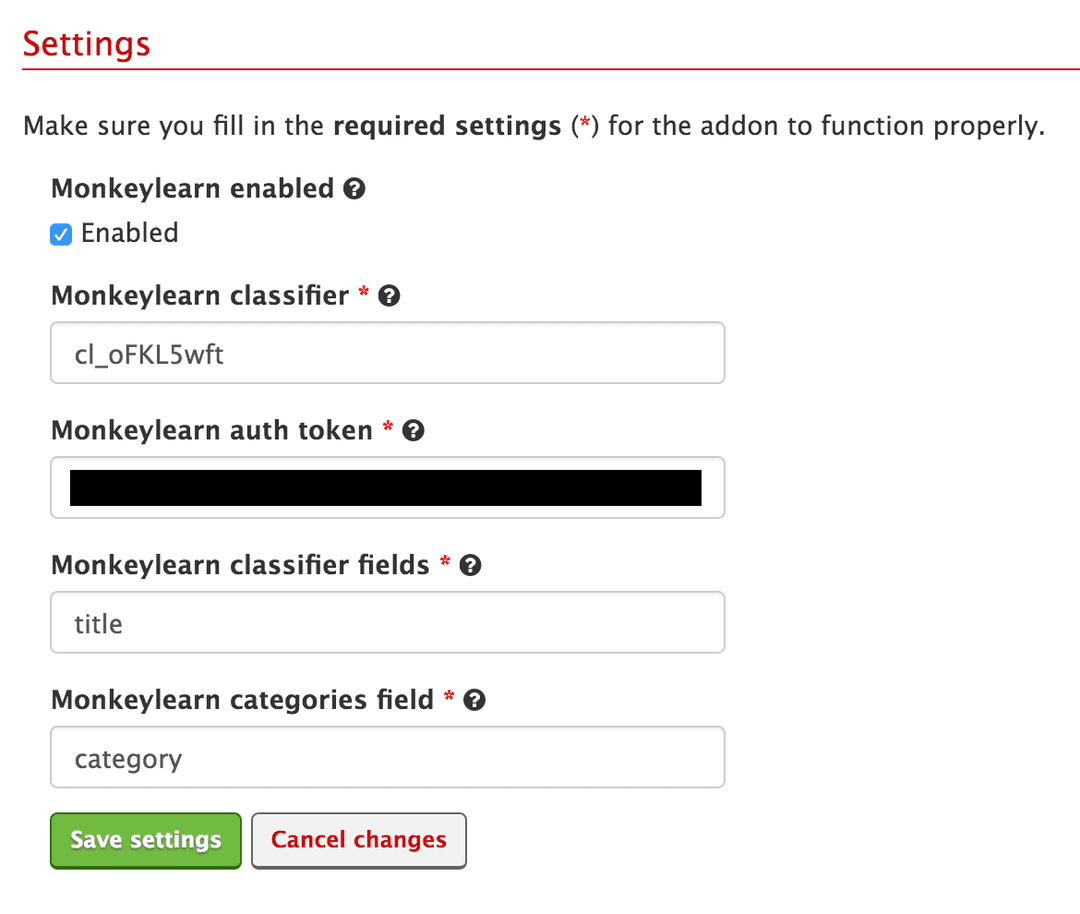Open help tooltip for categories field
1080x914 pixels.
[475, 700]
